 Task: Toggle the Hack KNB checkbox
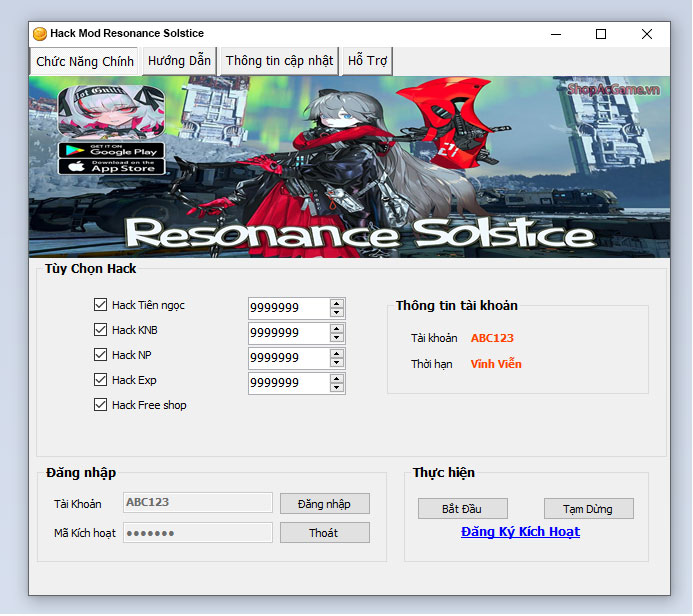click(x=100, y=330)
